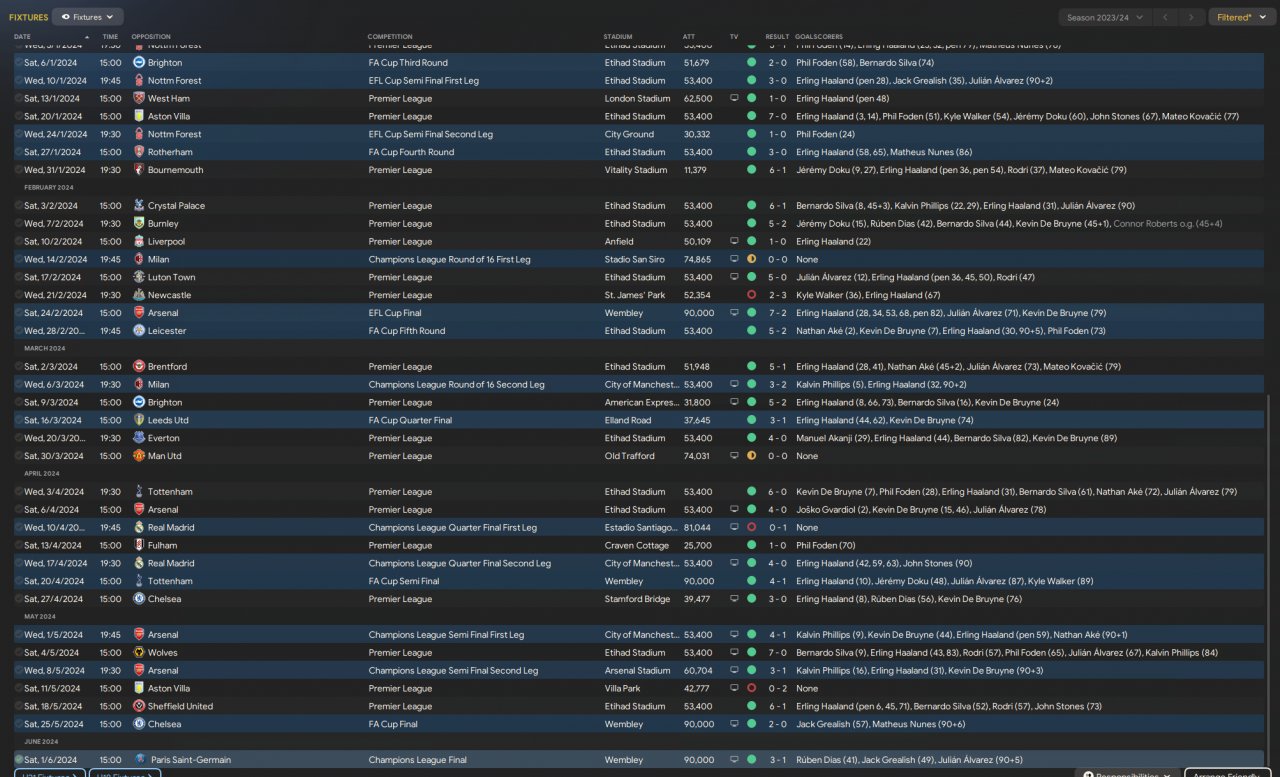Click the red loss indicator in the Newcastle row
Screen dimensions: 1280x777
[751, 295]
